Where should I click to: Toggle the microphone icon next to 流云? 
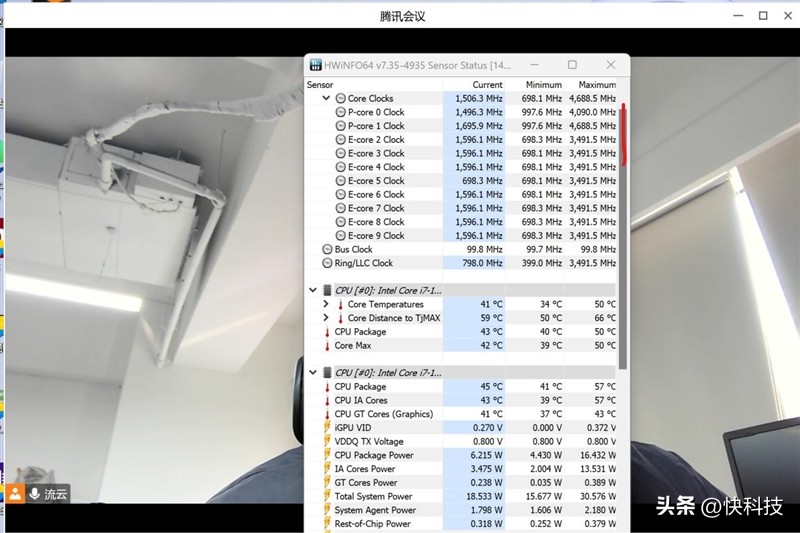pyautogui.click(x=35, y=494)
